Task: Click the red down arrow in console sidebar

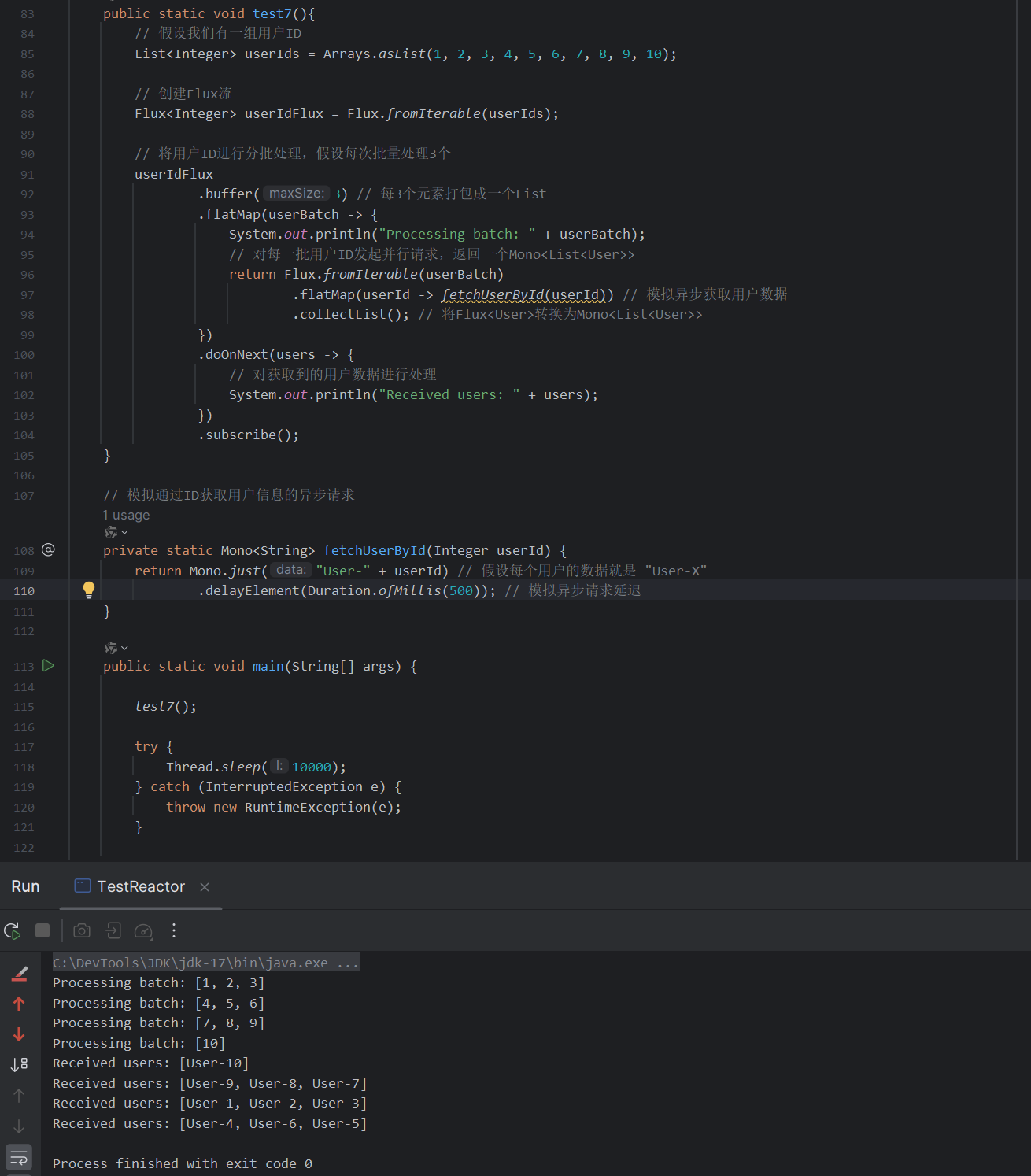Action: pos(19,1034)
